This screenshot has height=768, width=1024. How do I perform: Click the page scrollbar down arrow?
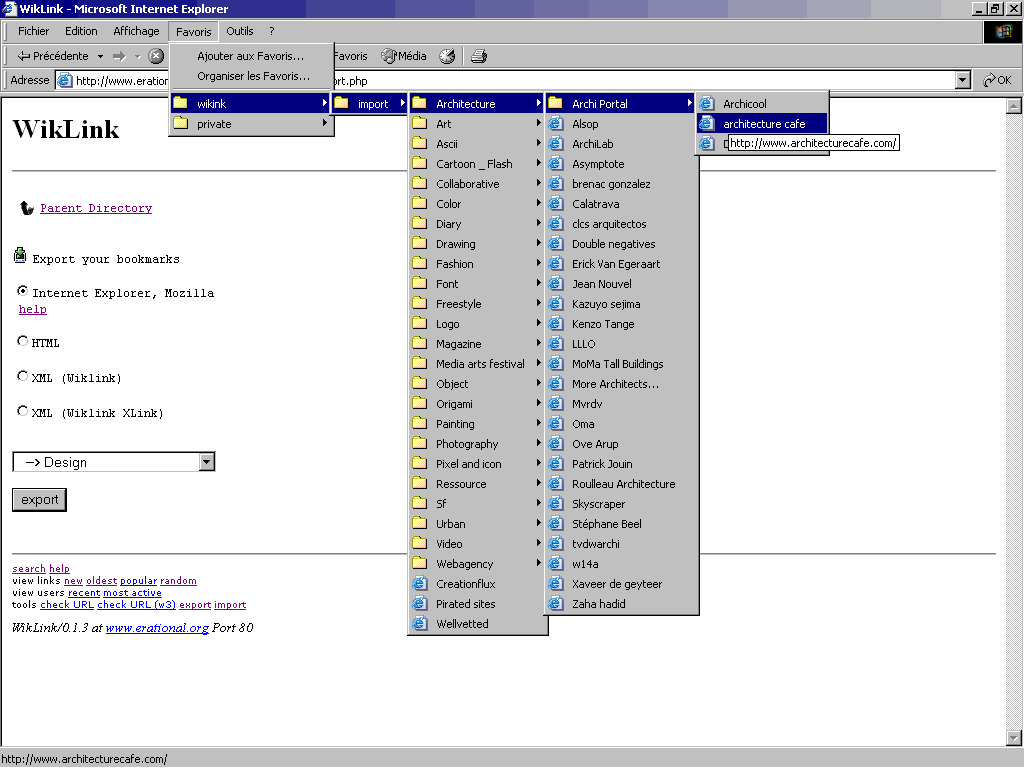(1014, 739)
